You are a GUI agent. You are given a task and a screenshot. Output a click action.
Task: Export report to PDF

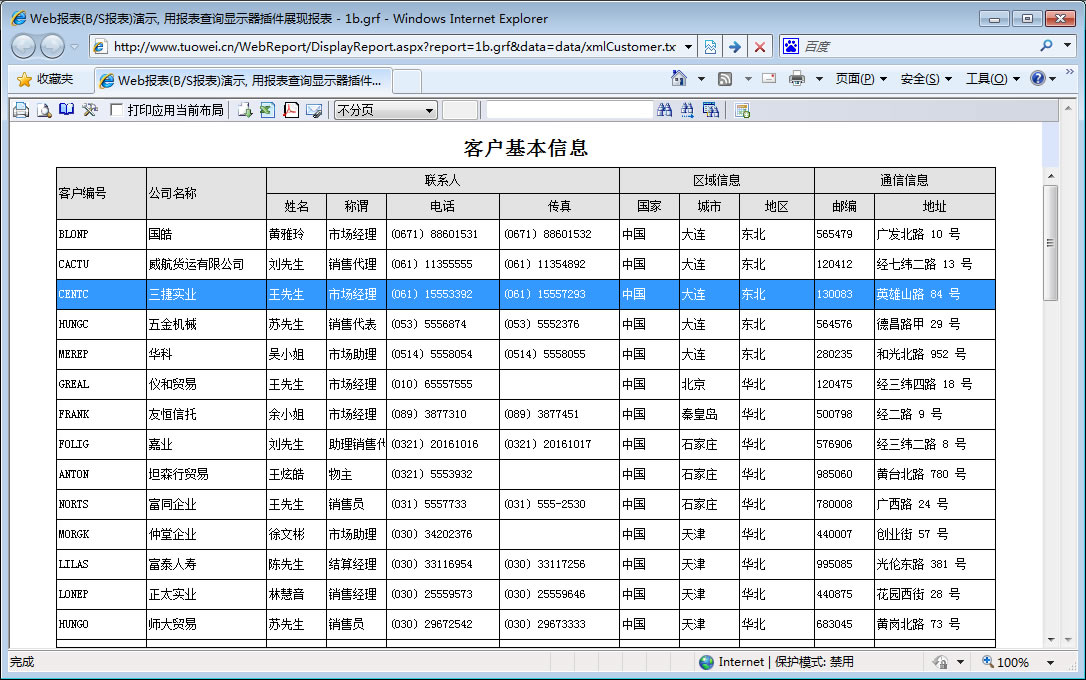click(291, 110)
